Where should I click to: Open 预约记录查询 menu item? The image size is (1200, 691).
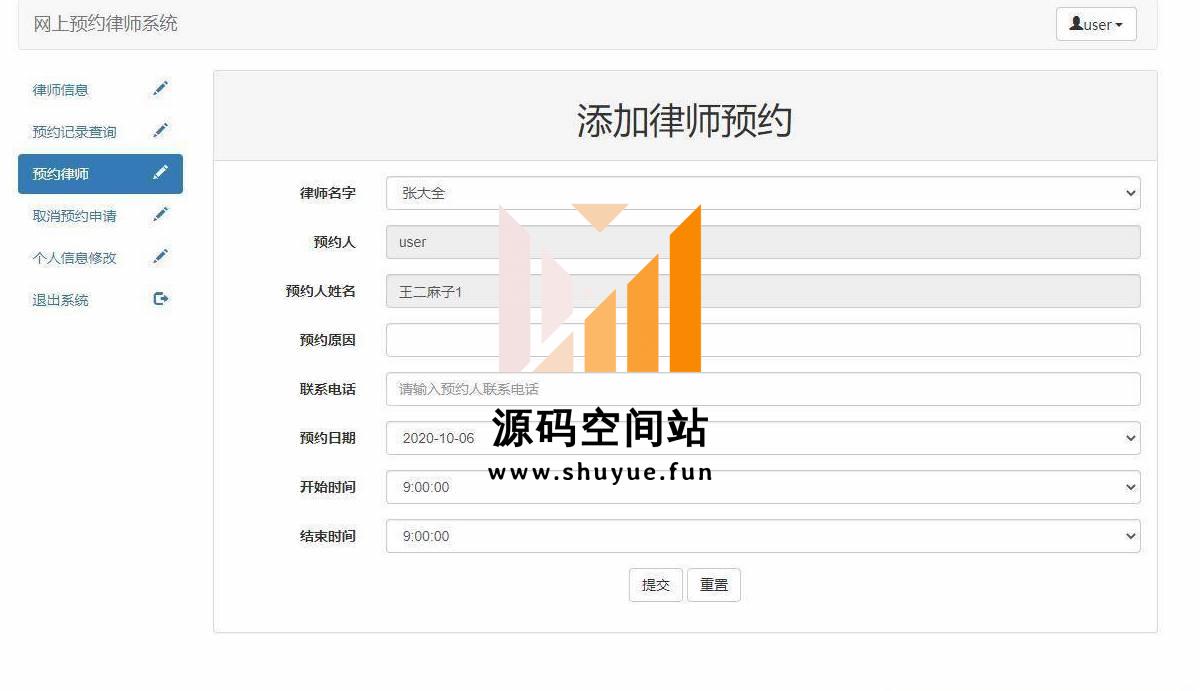point(100,132)
